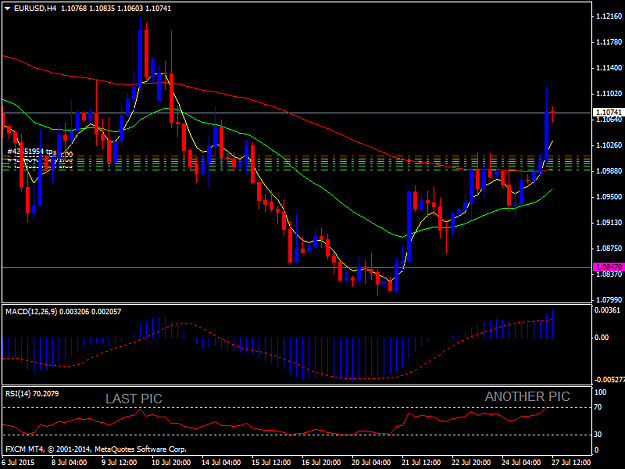Click the 1.09500 price axis value
The width and height of the screenshot is (625, 469).
click(609, 197)
